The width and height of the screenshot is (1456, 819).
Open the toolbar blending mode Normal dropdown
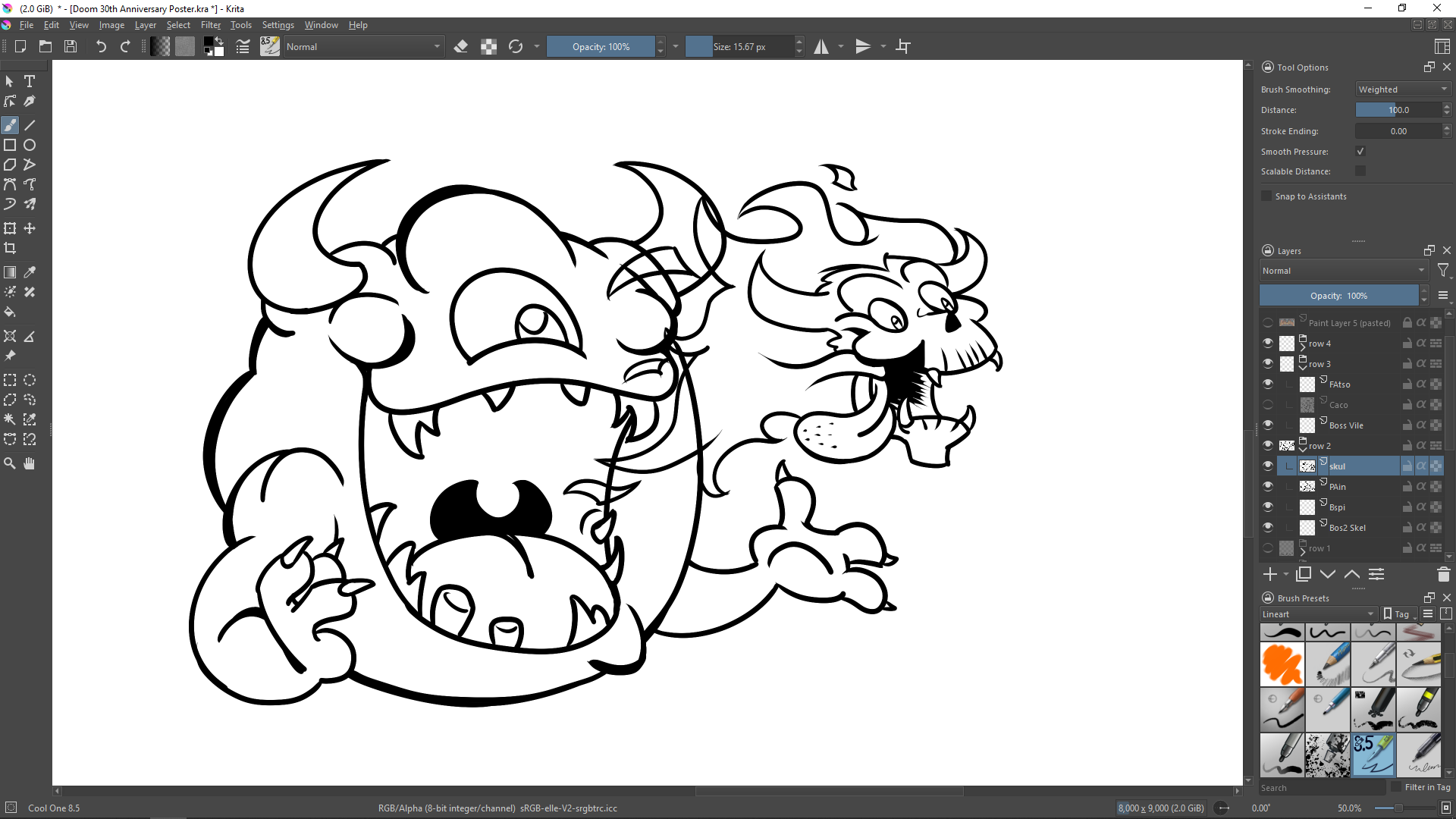363,46
